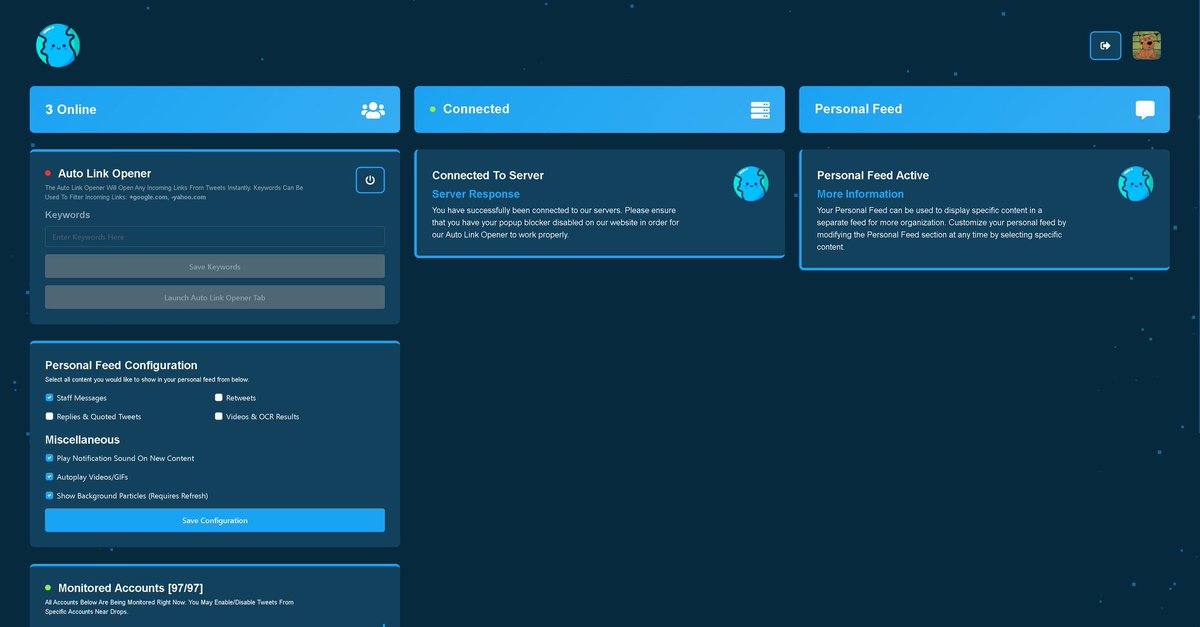Screen dimensions: 1200x627
Task: Click the Connected To Server title
Action: pyautogui.click(x=488, y=175)
